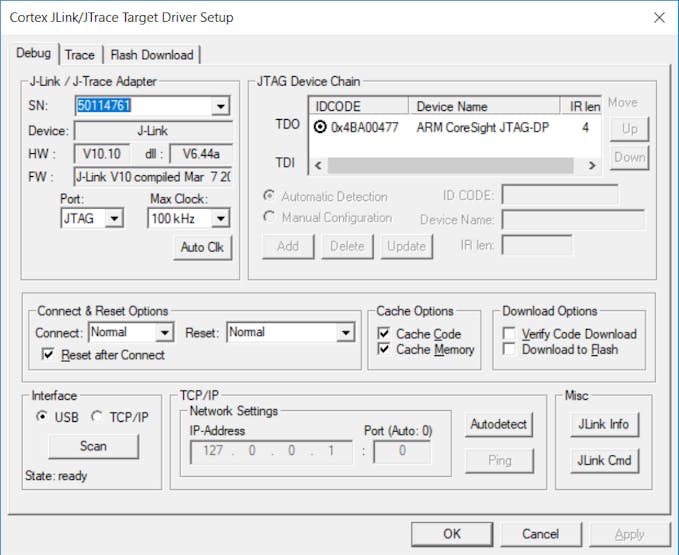
Task: Click the HW version V10.10 field
Action: click(102, 154)
